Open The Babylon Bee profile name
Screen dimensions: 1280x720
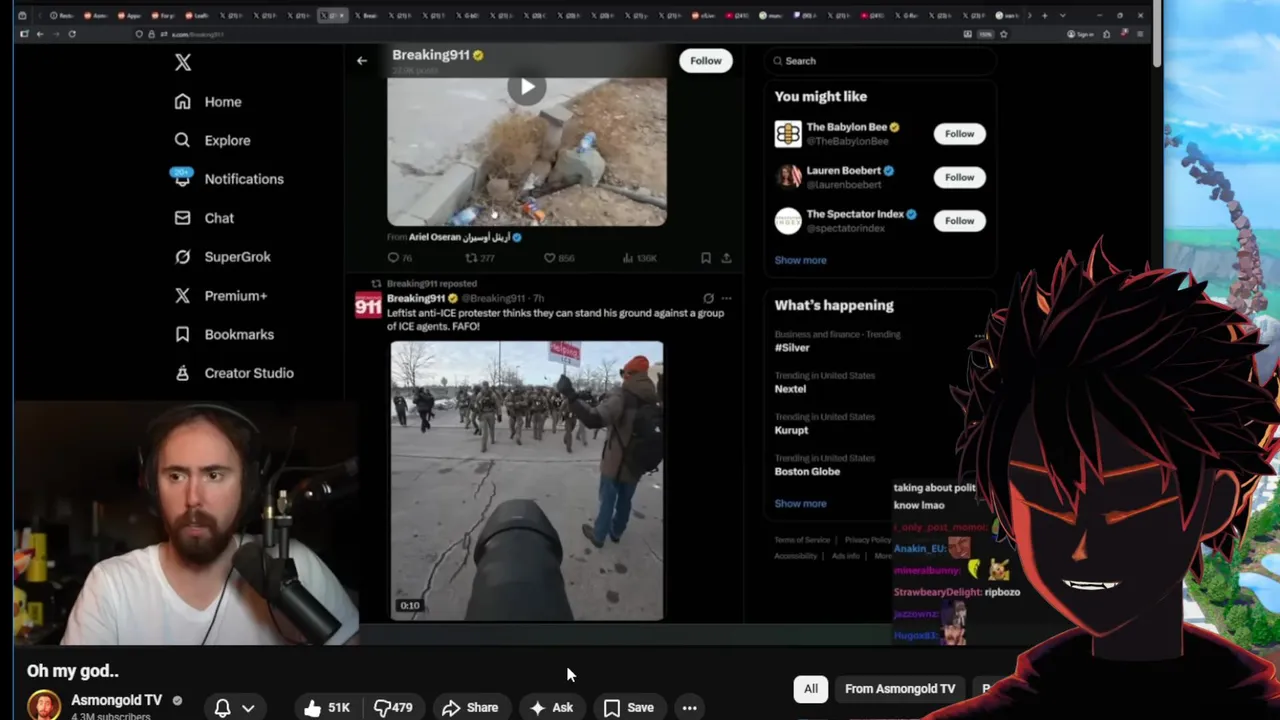point(847,127)
